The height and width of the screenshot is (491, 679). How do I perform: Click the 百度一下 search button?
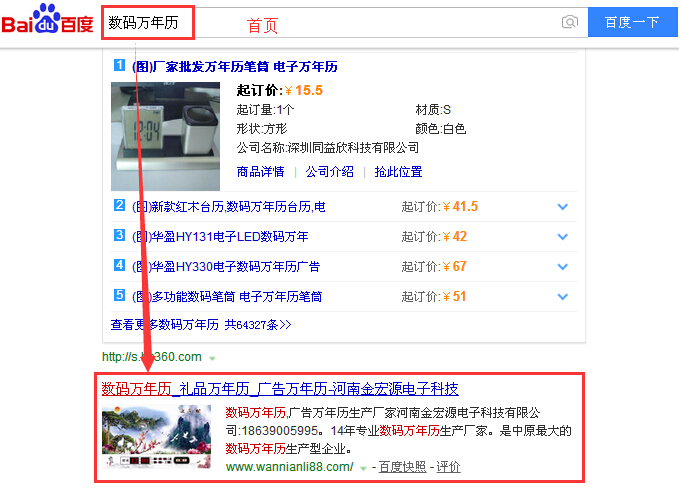(632, 22)
